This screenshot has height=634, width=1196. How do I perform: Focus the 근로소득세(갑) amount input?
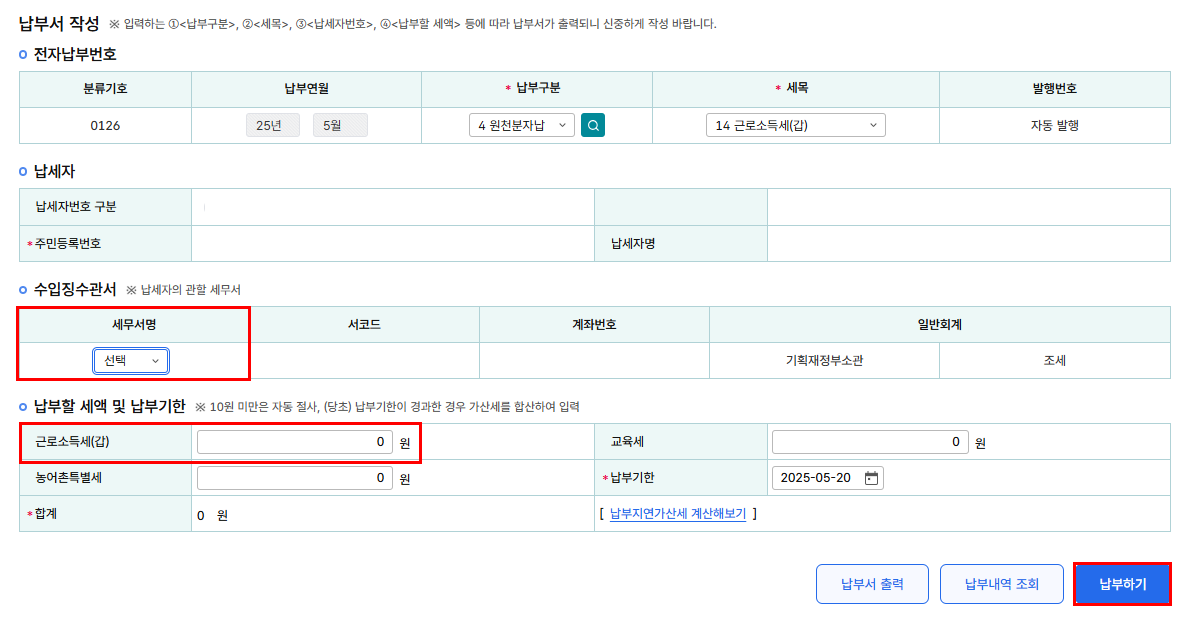pos(295,442)
